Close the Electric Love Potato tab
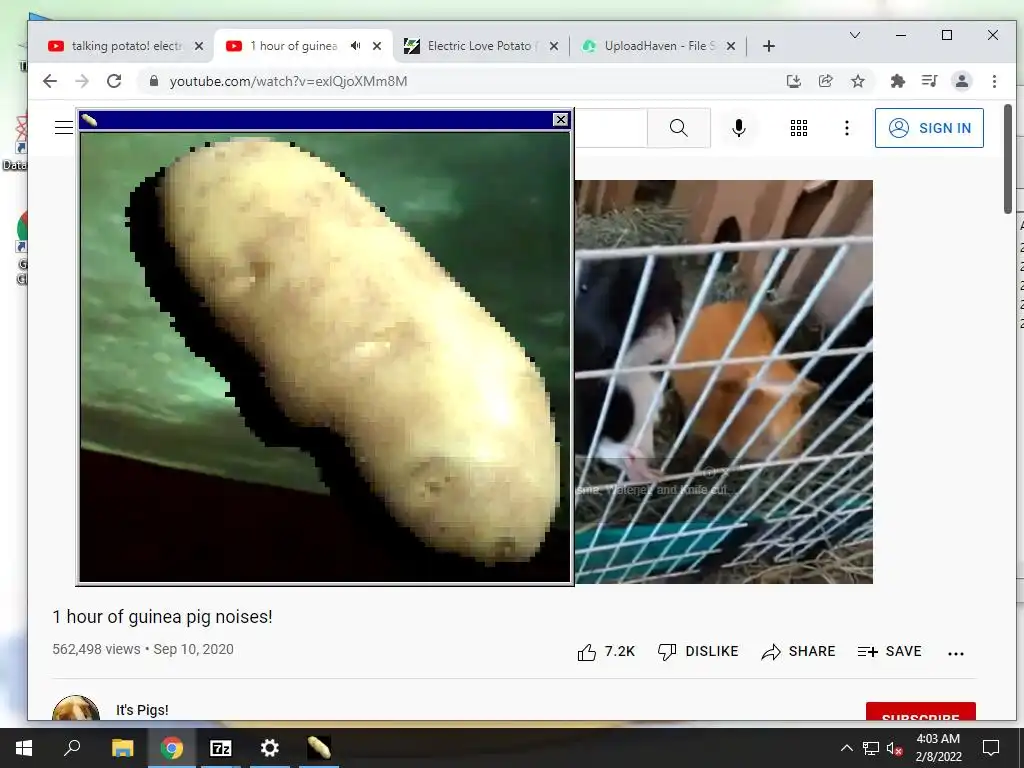The width and height of the screenshot is (1024, 768). (x=554, y=46)
